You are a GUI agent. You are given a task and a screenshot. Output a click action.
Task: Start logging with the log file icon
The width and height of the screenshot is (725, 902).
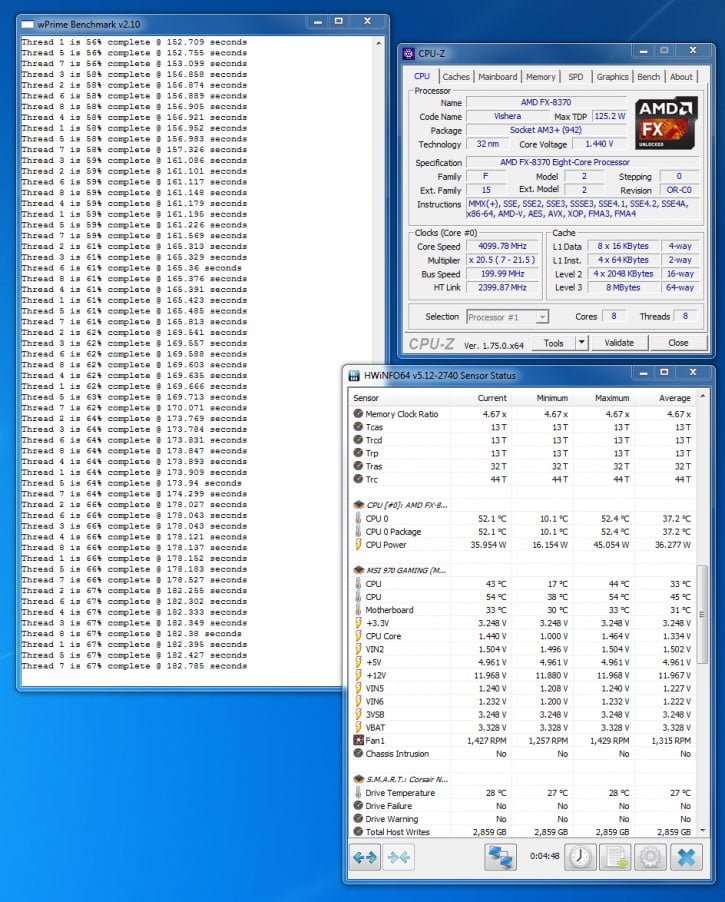(x=614, y=858)
